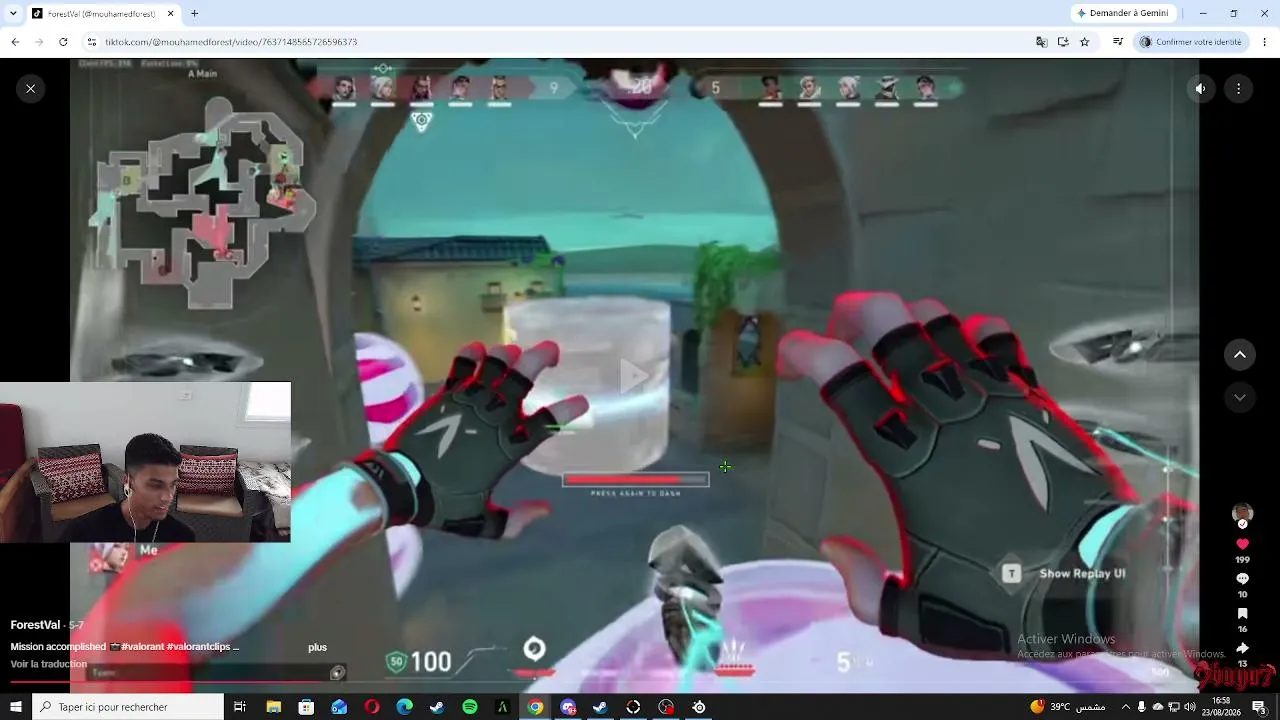The image size is (1280, 720).
Task: Reload the TikTok page
Action: click(x=63, y=42)
